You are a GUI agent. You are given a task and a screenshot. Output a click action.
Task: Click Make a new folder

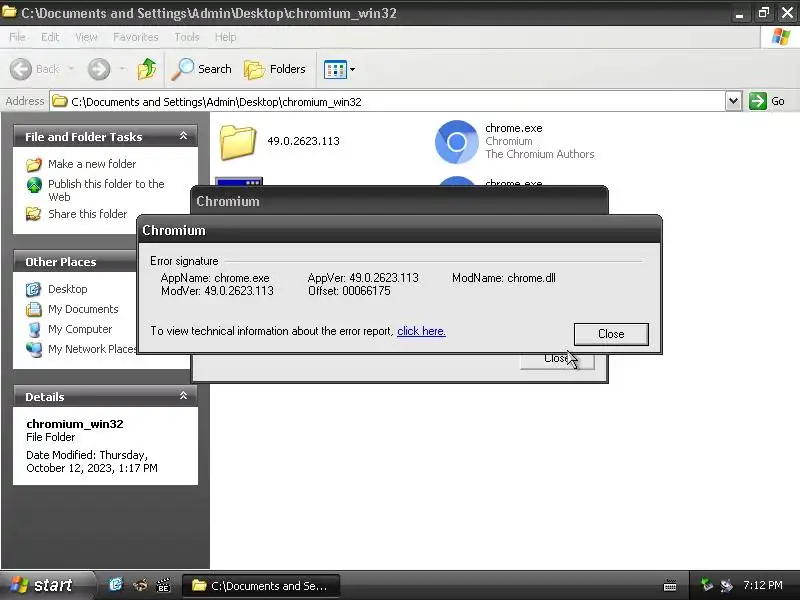(x=92, y=164)
